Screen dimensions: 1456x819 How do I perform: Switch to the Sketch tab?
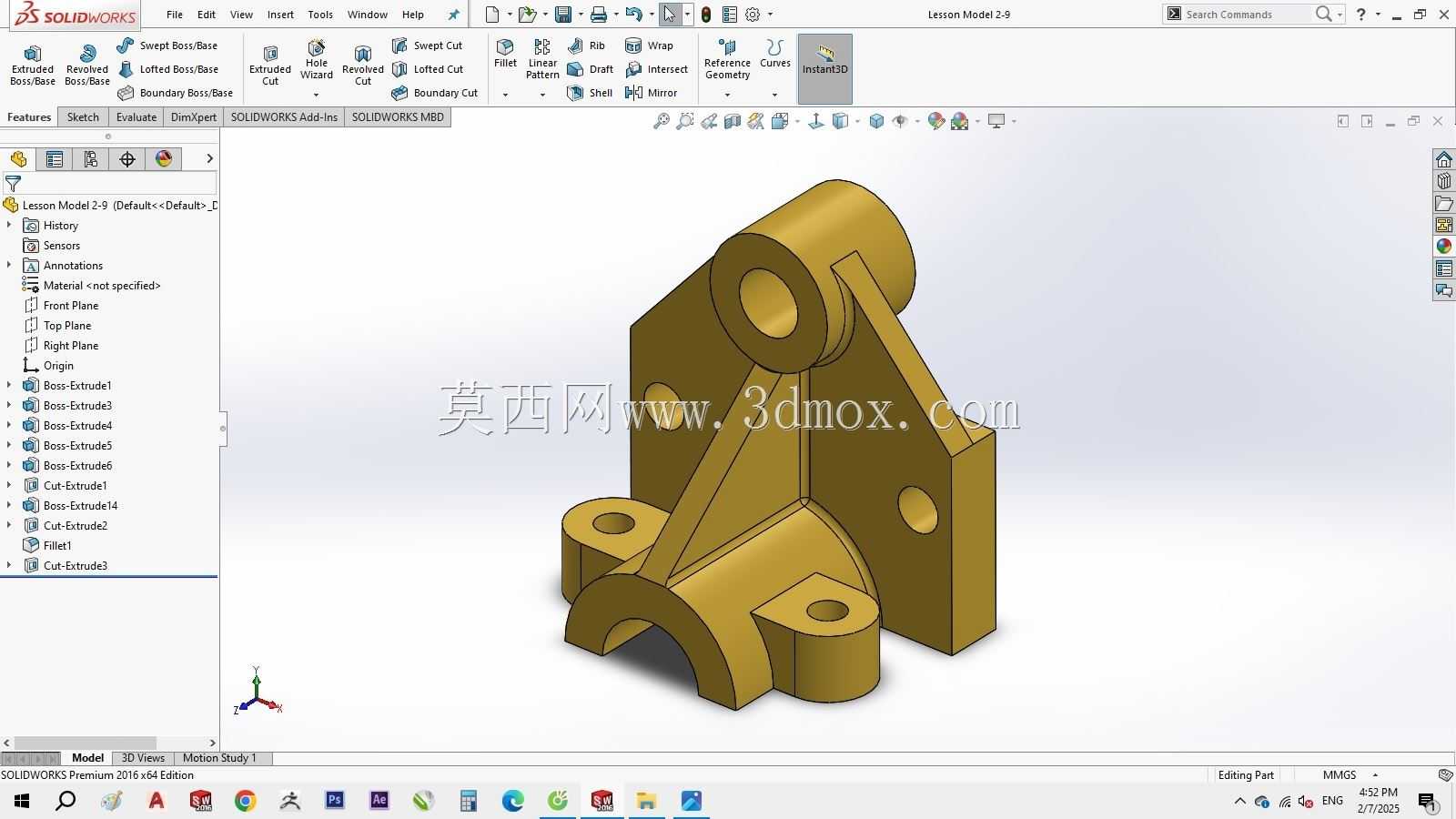[83, 117]
